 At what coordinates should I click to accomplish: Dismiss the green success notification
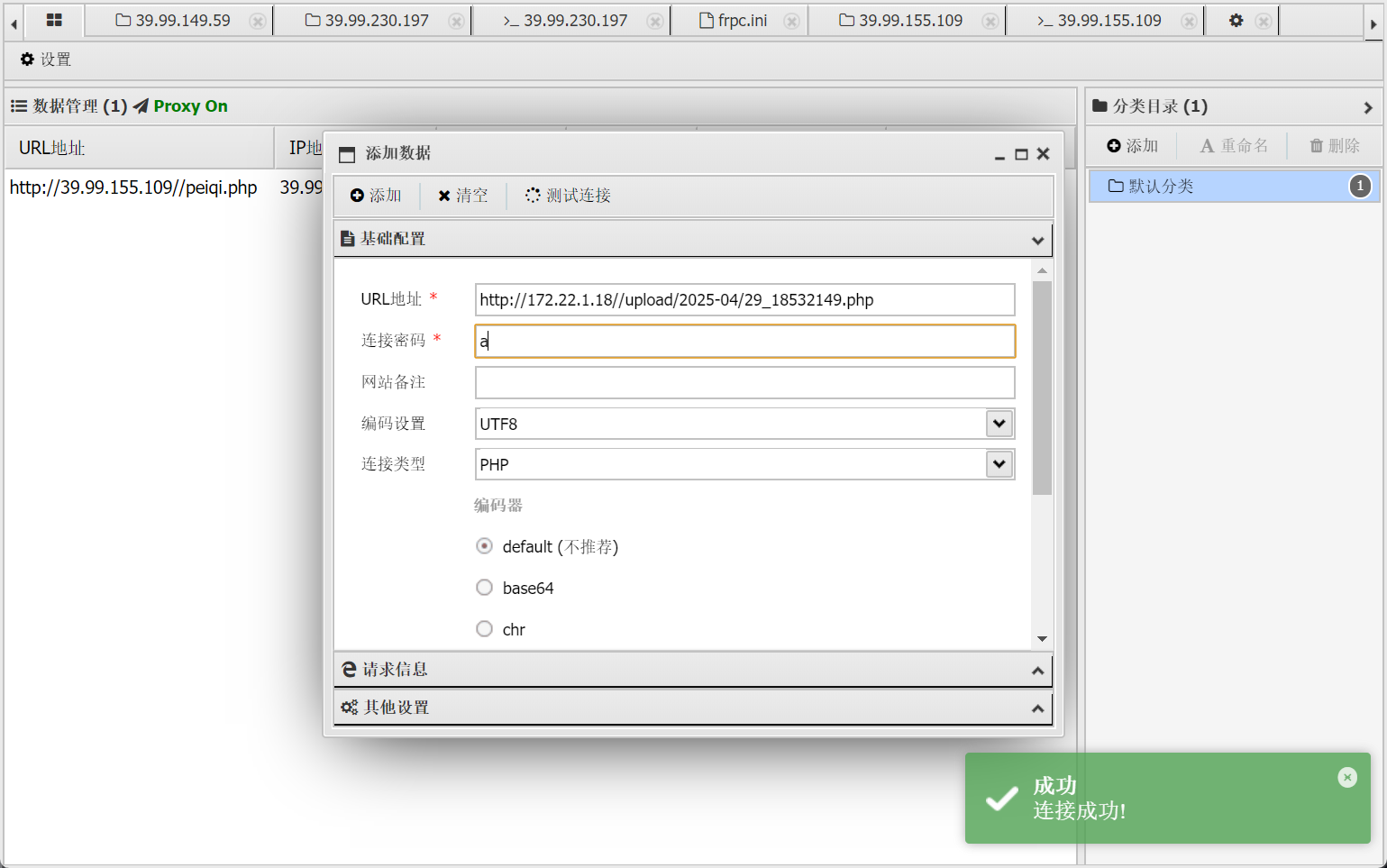[x=1346, y=777]
